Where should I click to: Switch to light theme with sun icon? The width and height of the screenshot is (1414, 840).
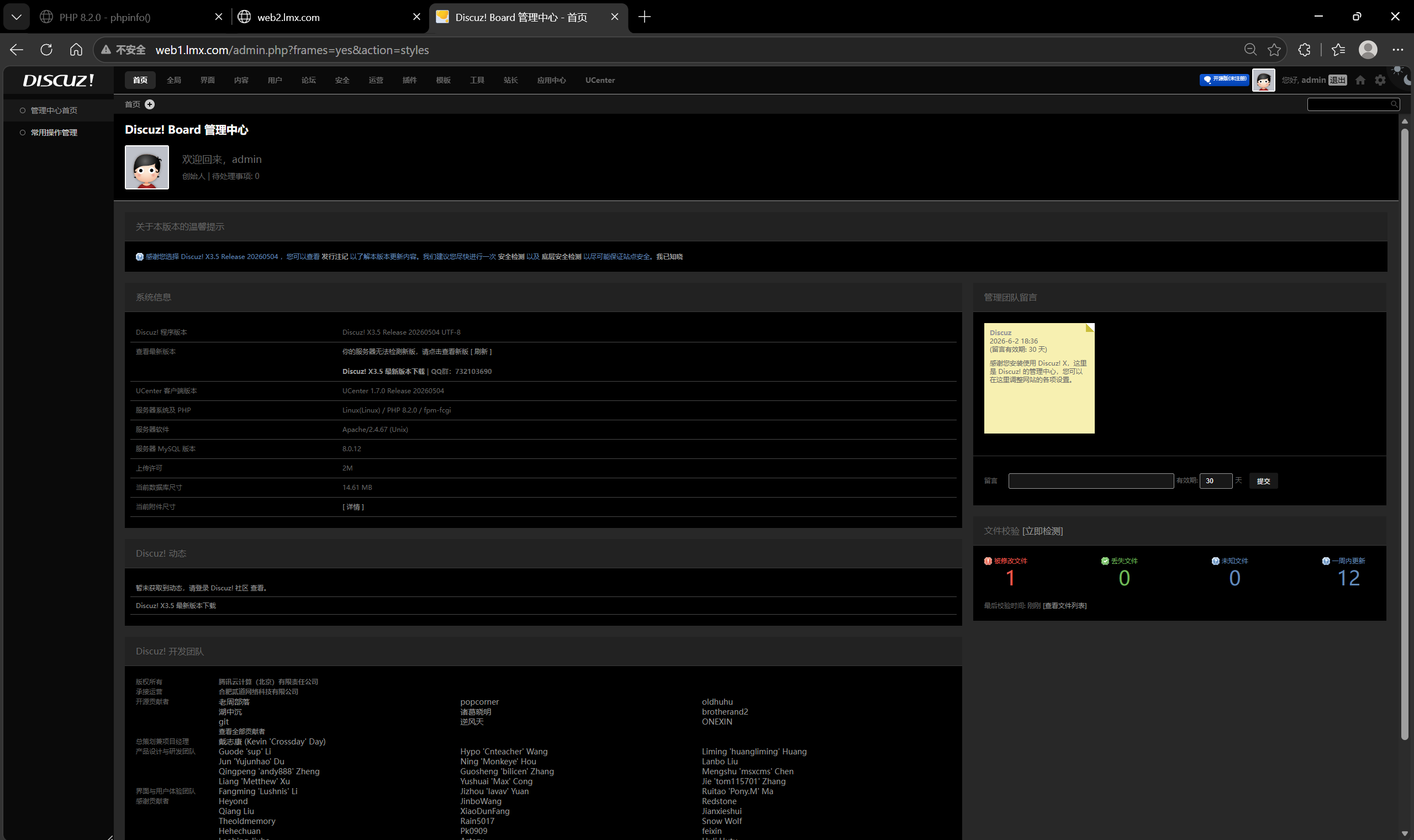[1397, 70]
